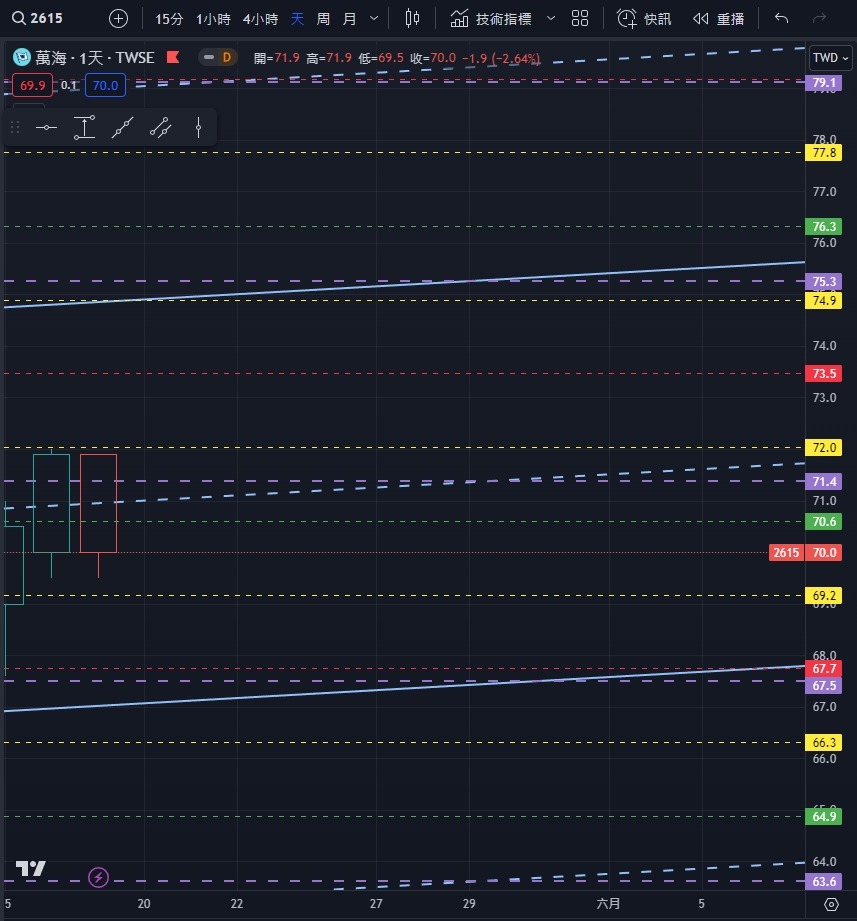Click the 66.3 yellow price label
The image size is (857, 921).
click(x=824, y=742)
